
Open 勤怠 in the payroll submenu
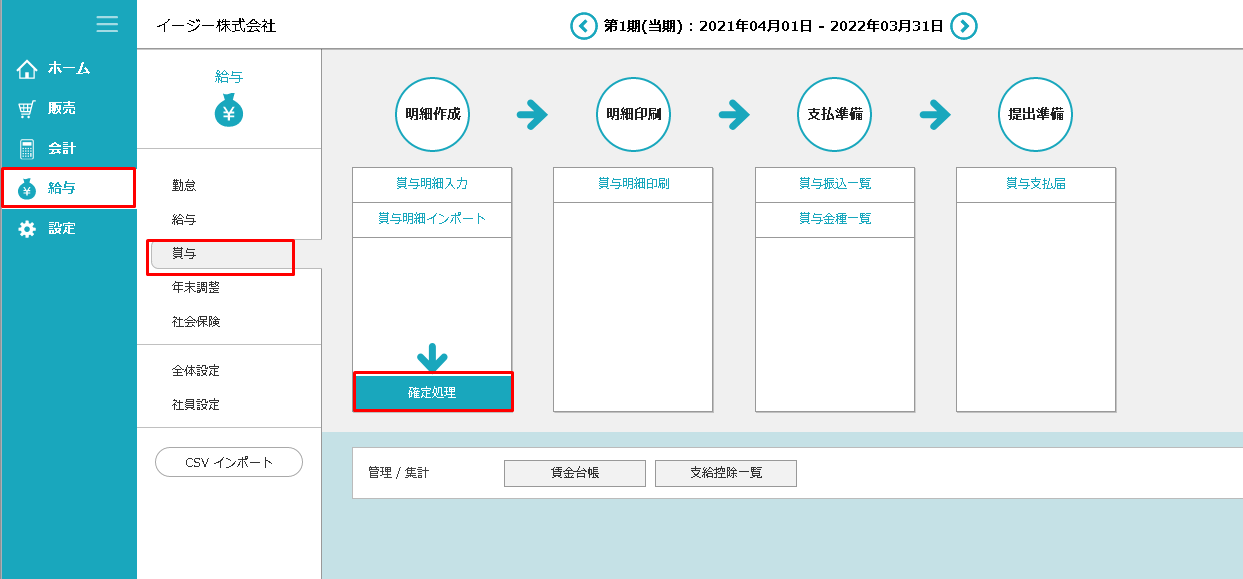pyautogui.click(x=184, y=186)
